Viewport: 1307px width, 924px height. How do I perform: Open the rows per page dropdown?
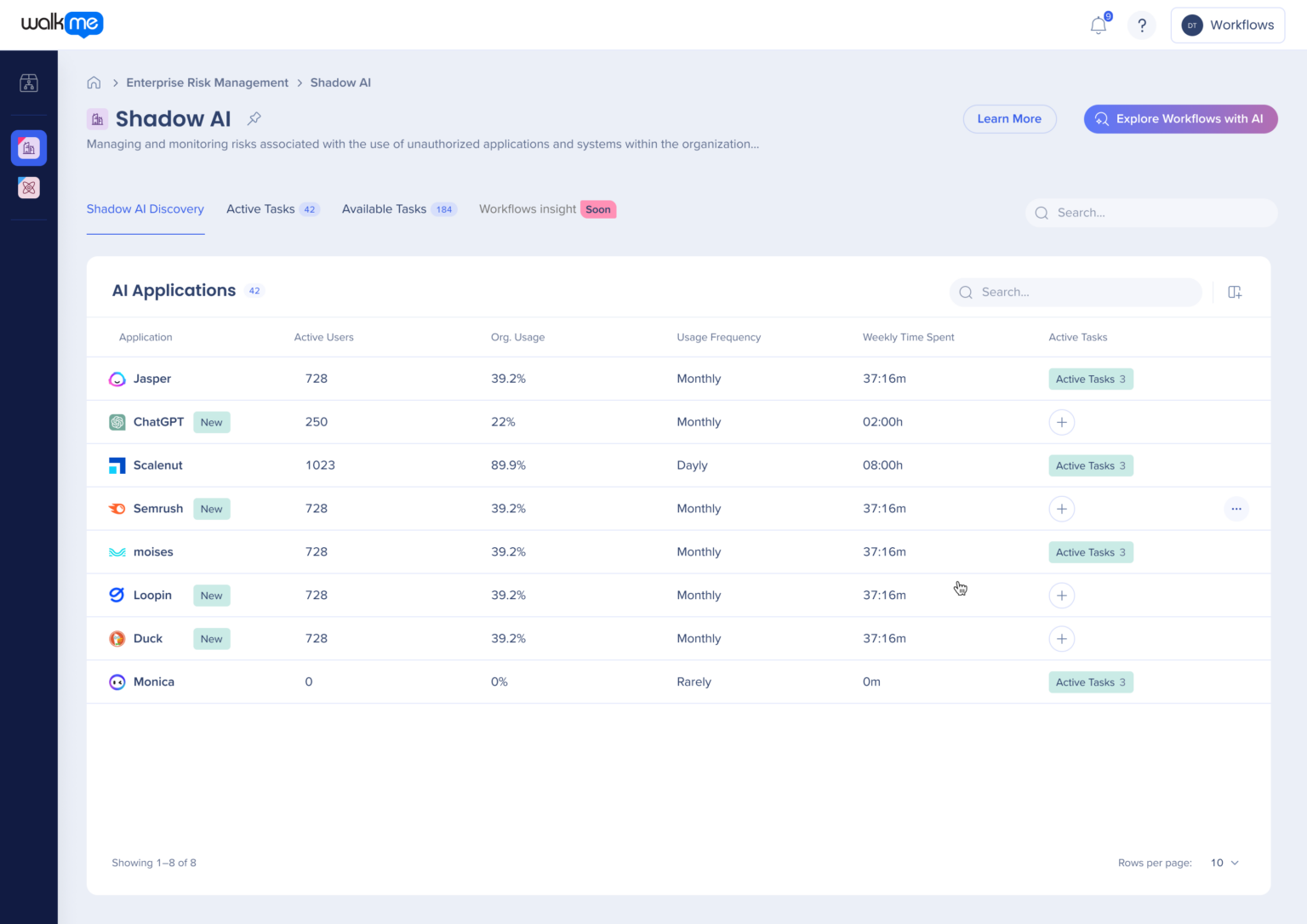(x=1224, y=862)
